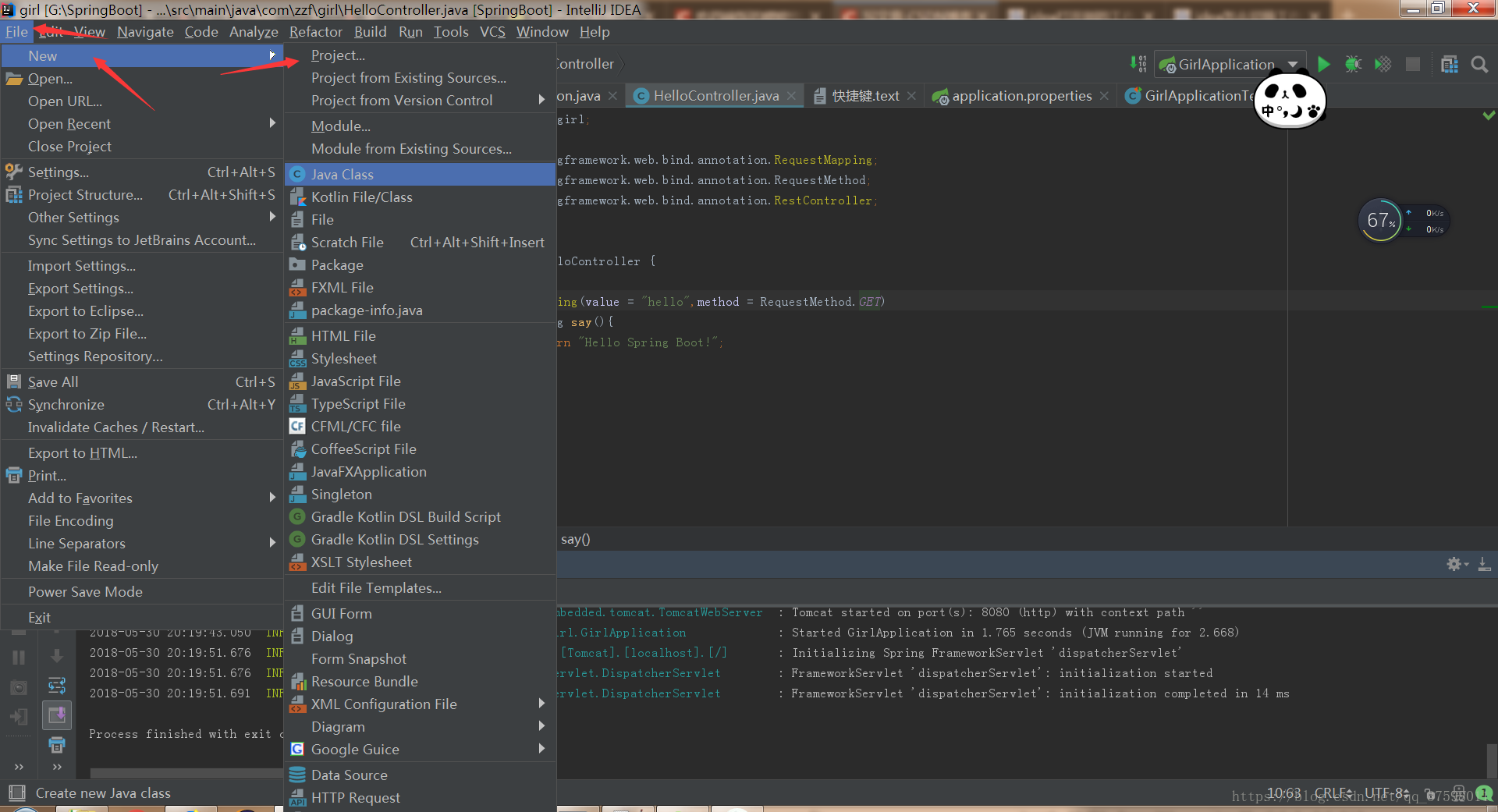
Task: Click say() breadcrumb in editor
Action: coord(576,539)
